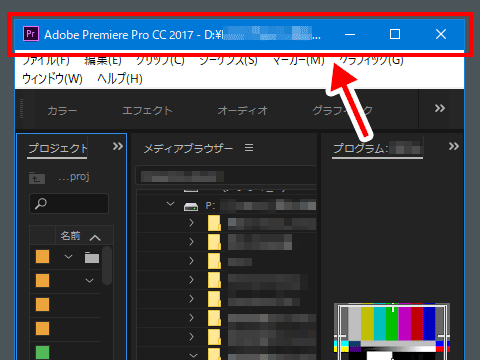Select the bin folder icon in project list
The width and height of the screenshot is (480, 360).
[92, 257]
